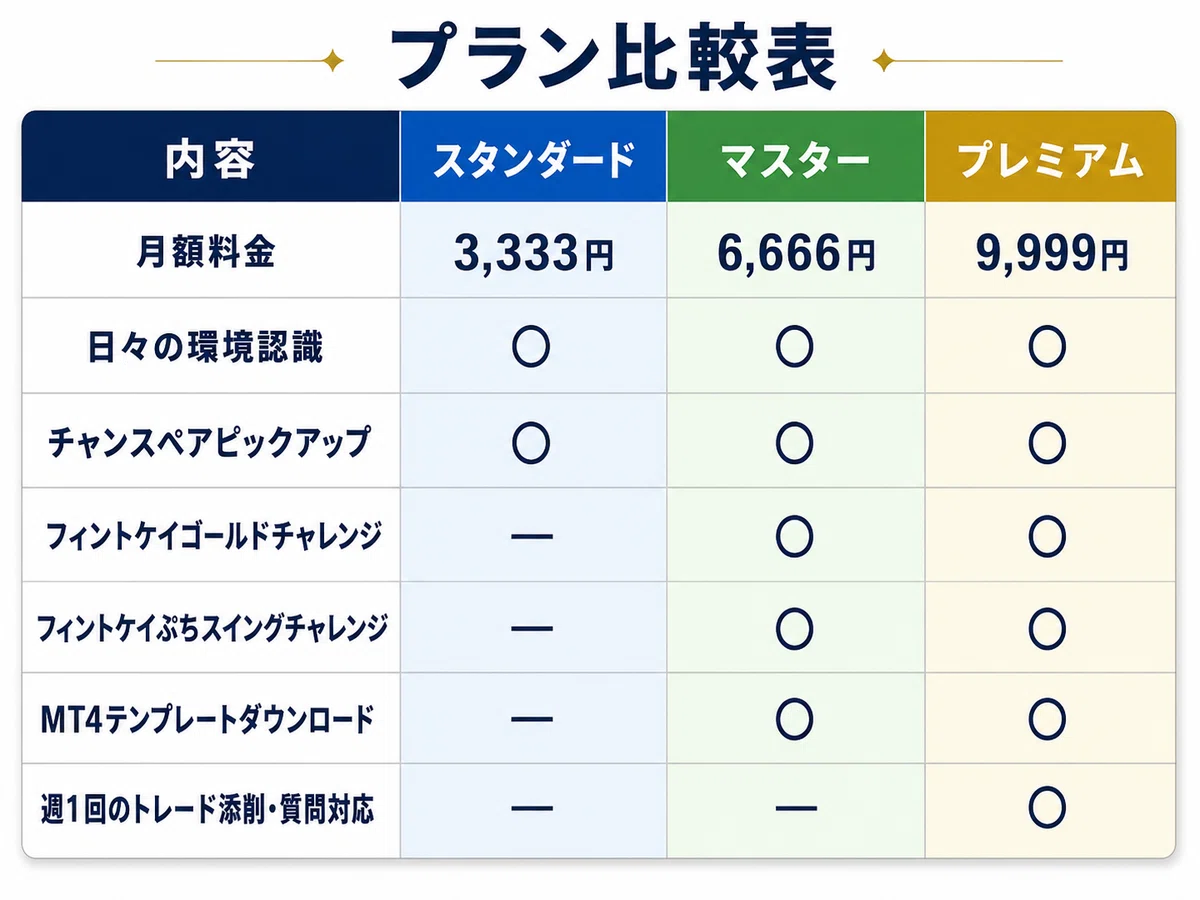Click the circle for Standard 日々の環境認識

pyautogui.click(x=531, y=347)
